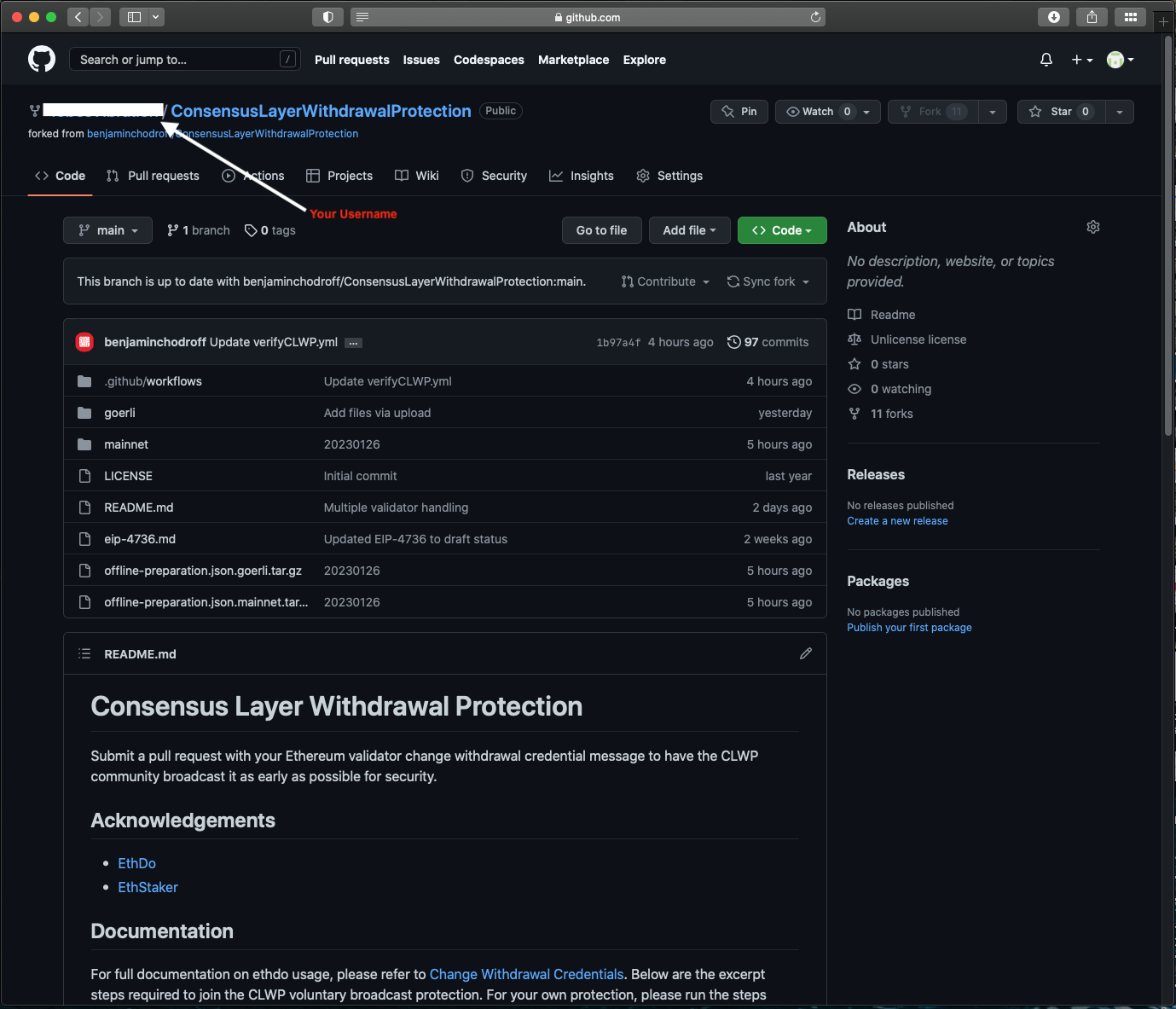The height and width of the screenshot is (1009, 1176).
Task: Open the LICENSE file
Action: coord(128,476)
